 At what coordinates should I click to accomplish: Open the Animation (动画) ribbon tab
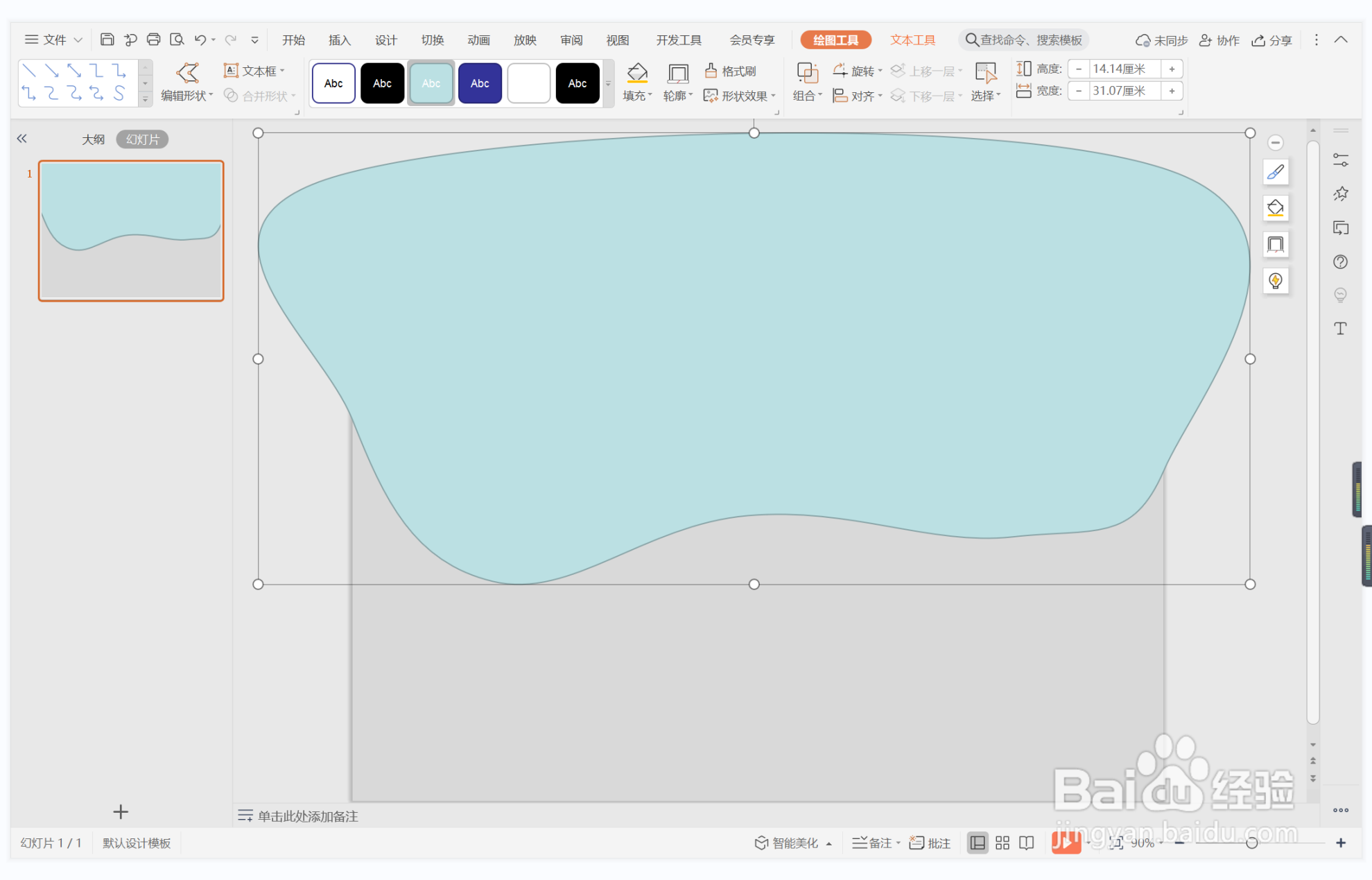click(478, 40)
